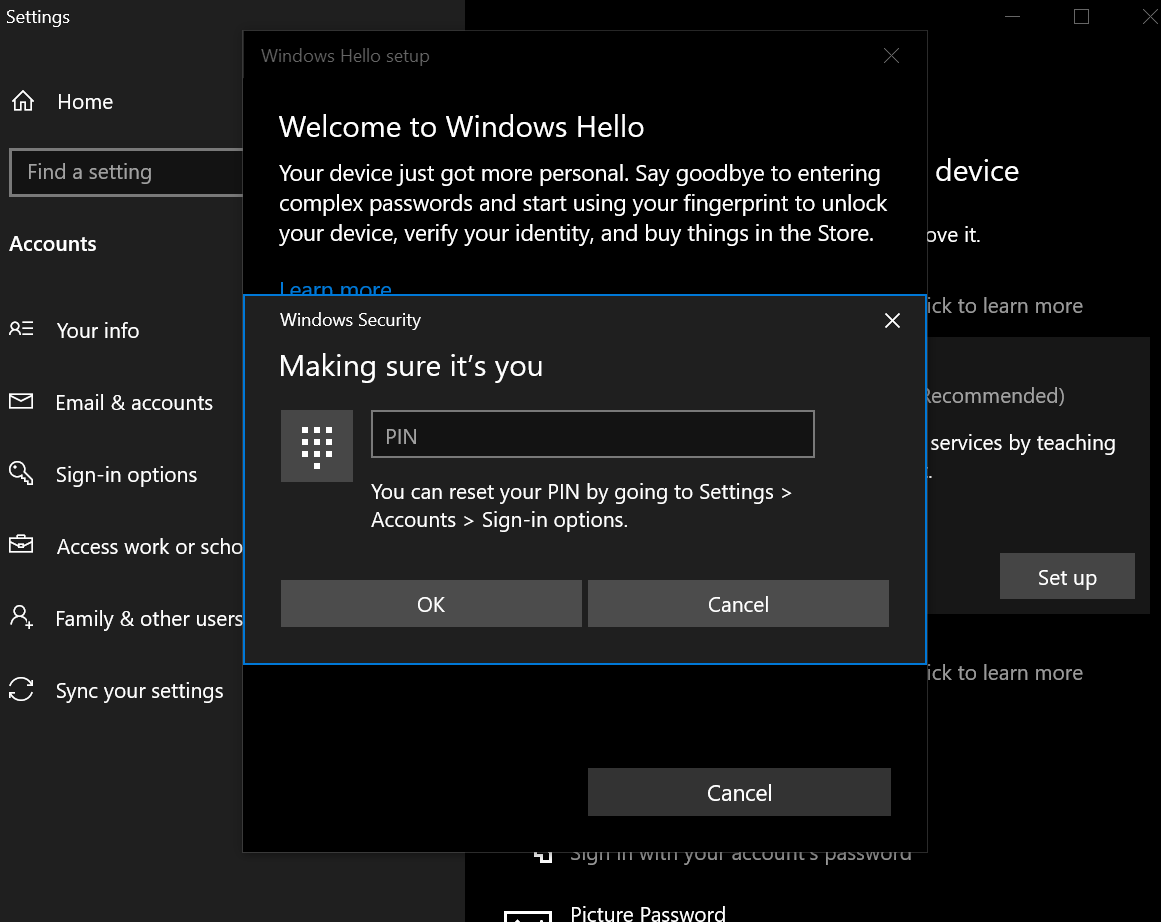Maximize the Settings window
1161x922 pixels.
point(1081,16)
